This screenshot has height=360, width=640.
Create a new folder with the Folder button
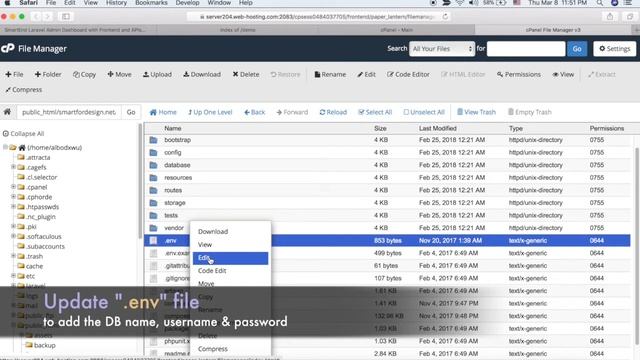pos(48,74)
